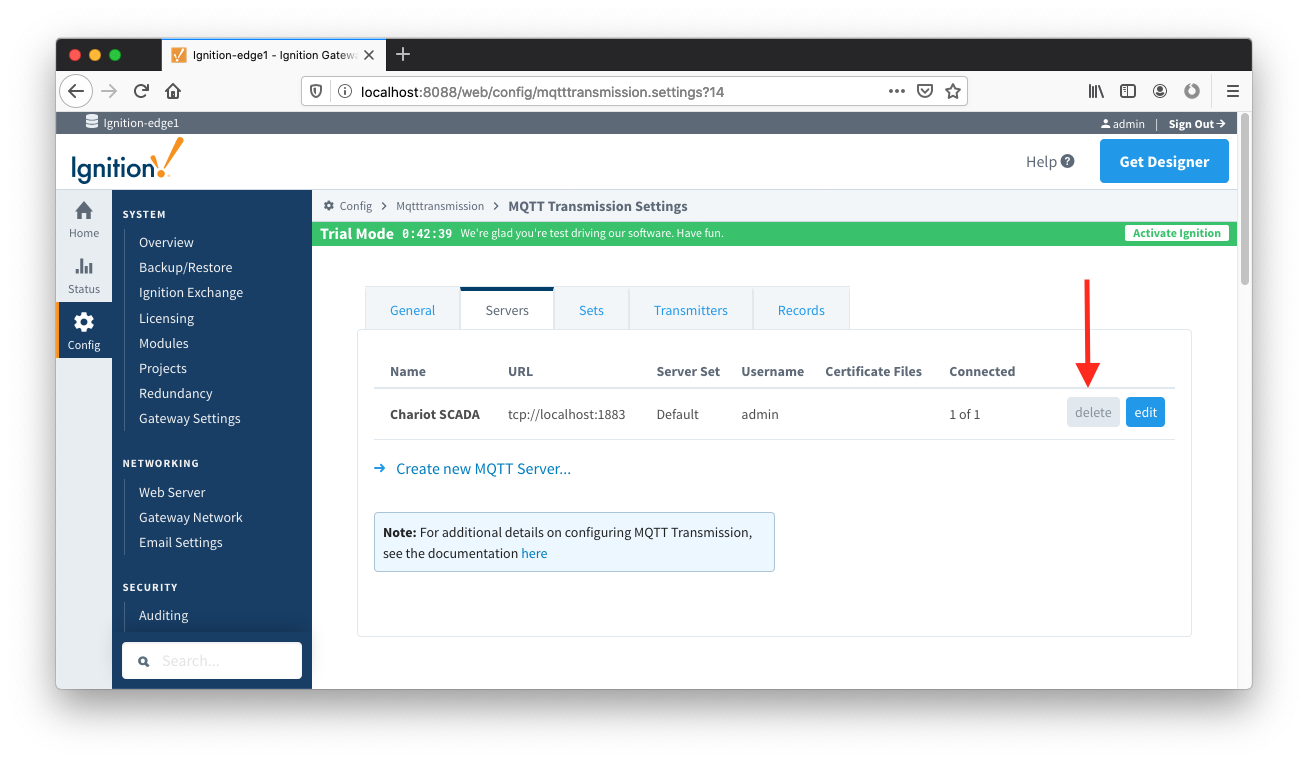Go to the browser home page

point(173,91)
